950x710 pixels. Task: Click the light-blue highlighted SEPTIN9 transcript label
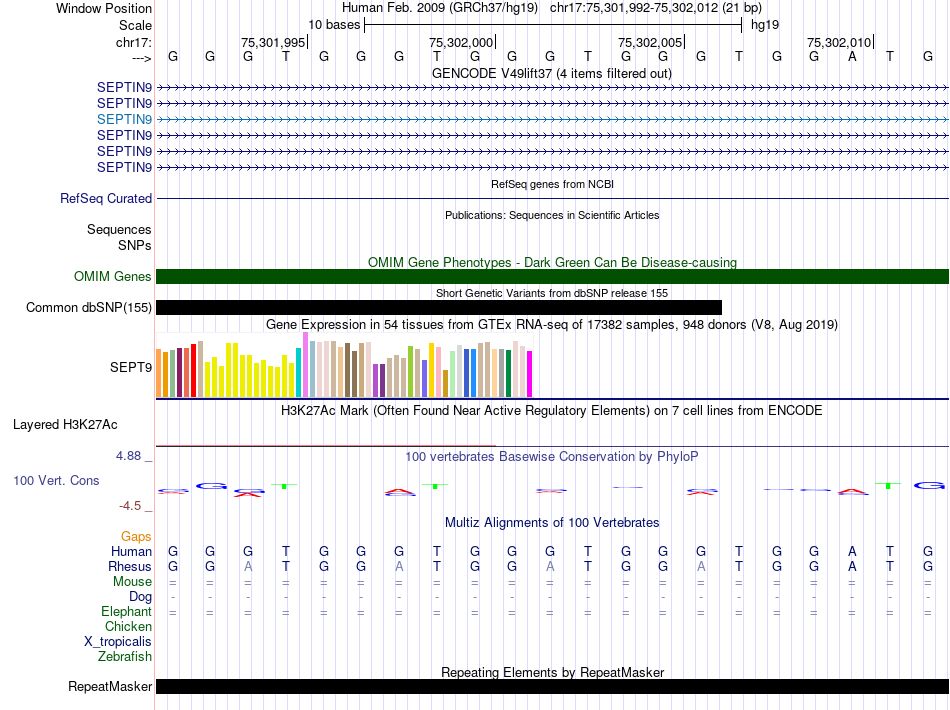124,119
